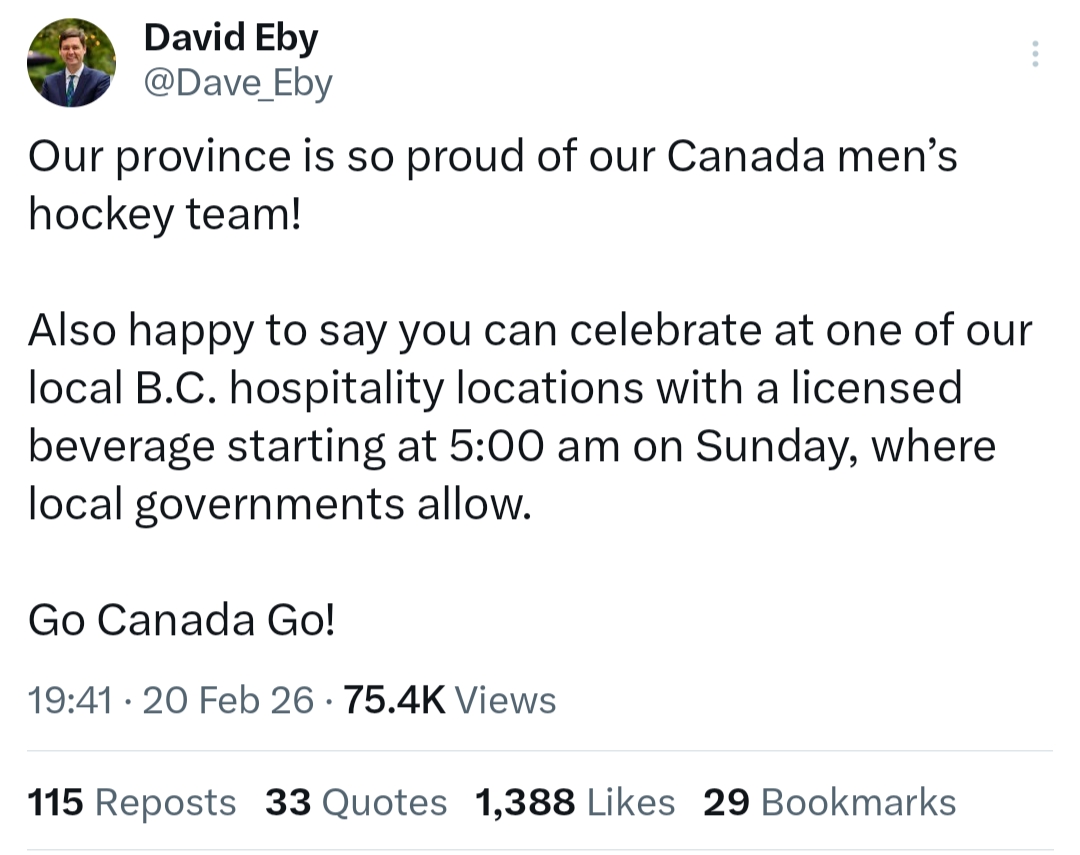
Task: Click the 29 Bookmarks count
Action: click(830, 802)
